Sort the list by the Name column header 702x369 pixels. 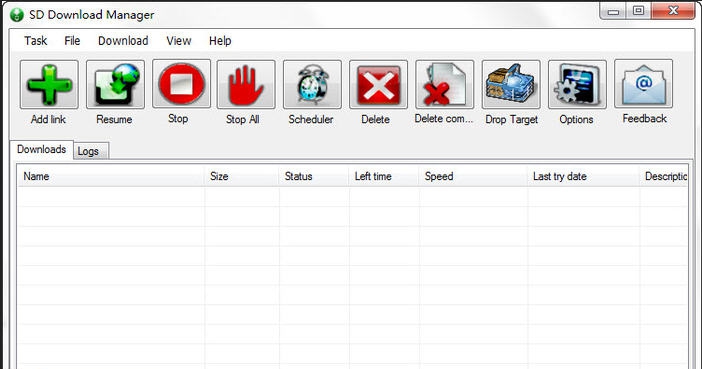pos(110,176)
